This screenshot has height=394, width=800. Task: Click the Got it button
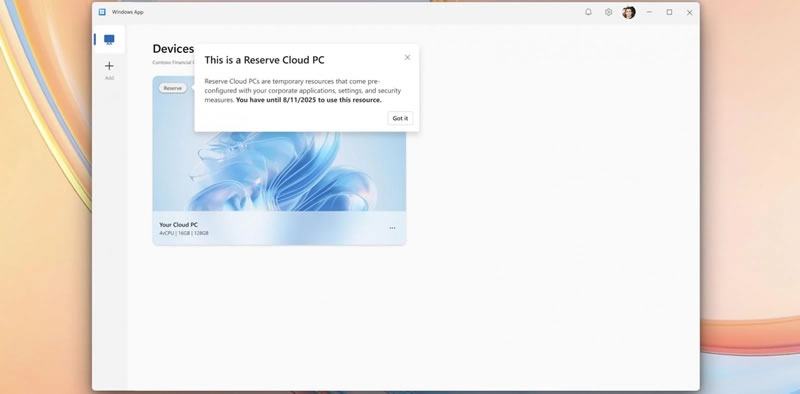coord(400,118)
